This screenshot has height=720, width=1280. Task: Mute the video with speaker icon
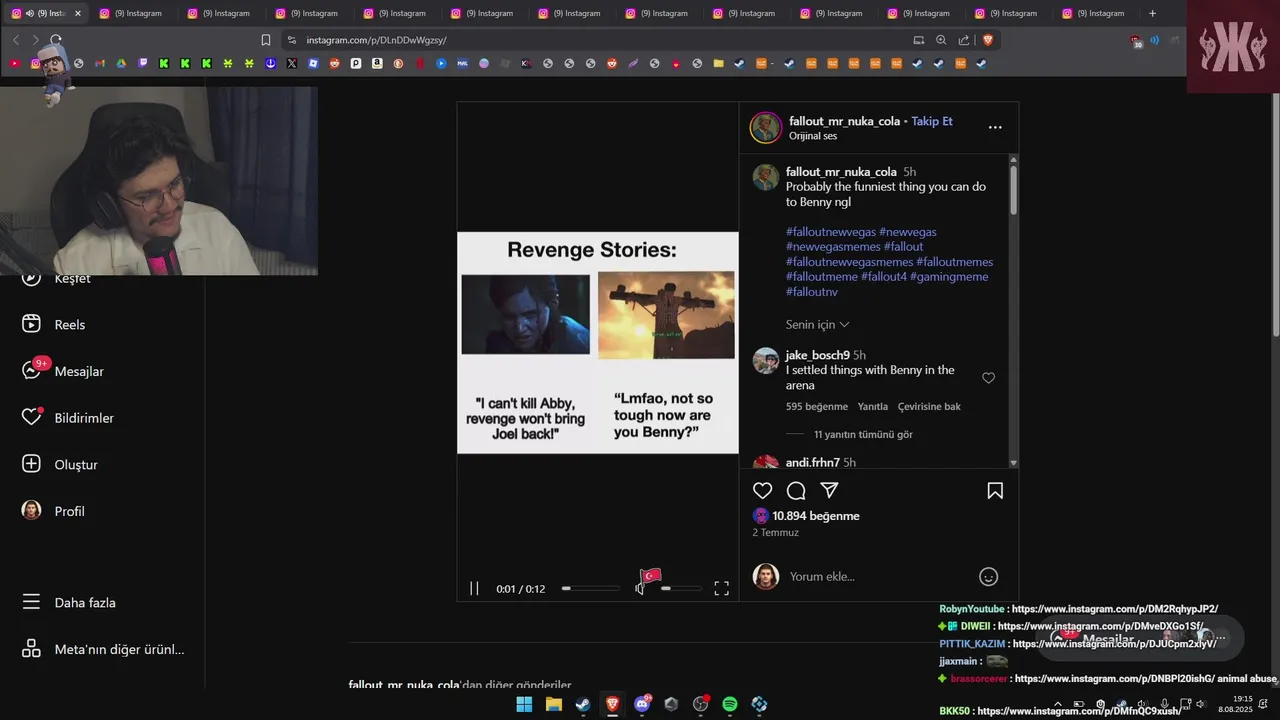pos(640,589)
